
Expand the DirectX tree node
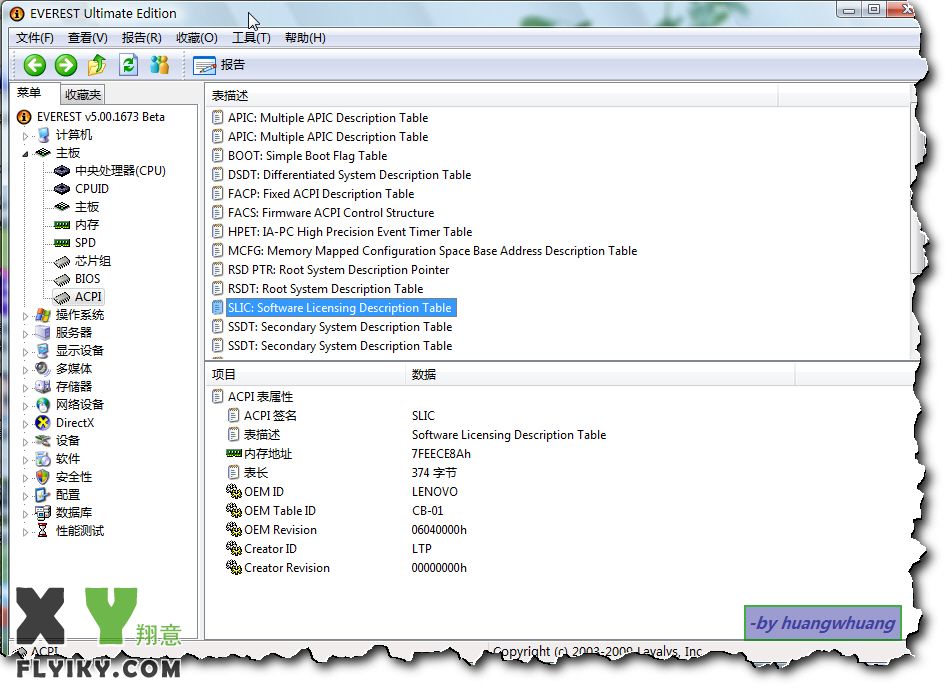[25, 424]
